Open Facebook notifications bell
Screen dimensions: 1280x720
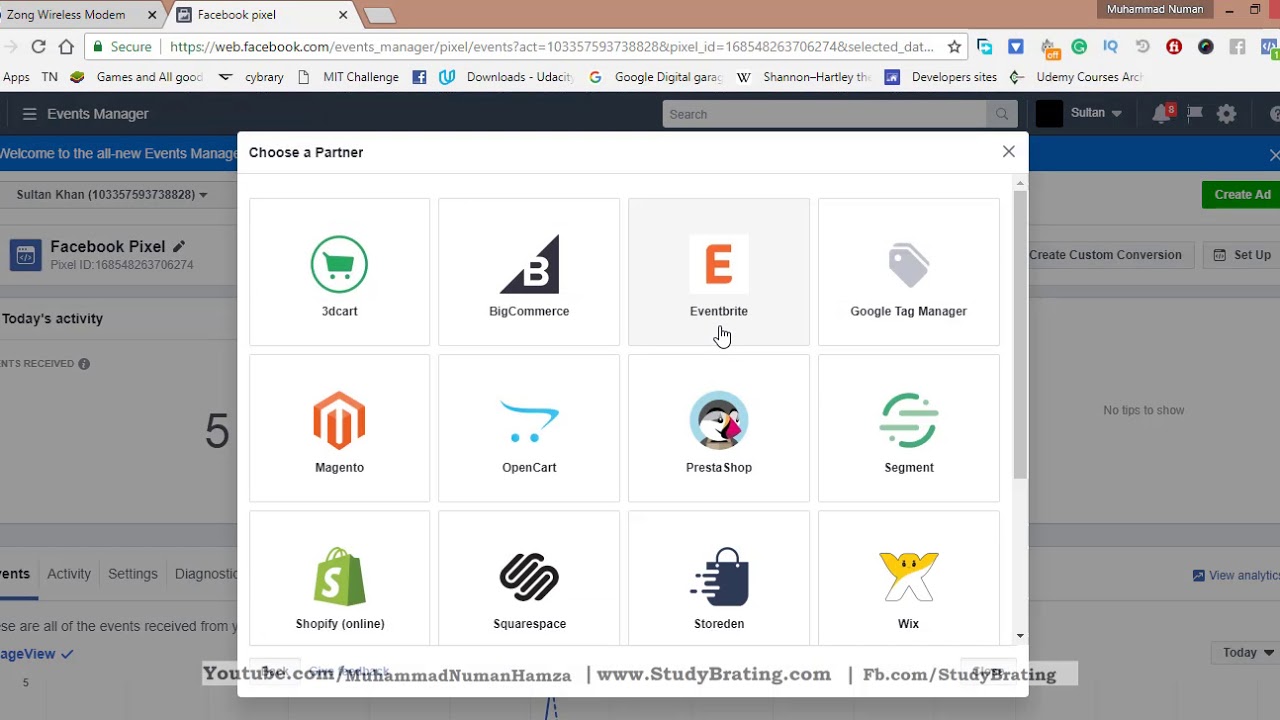tap(1161, 114)
